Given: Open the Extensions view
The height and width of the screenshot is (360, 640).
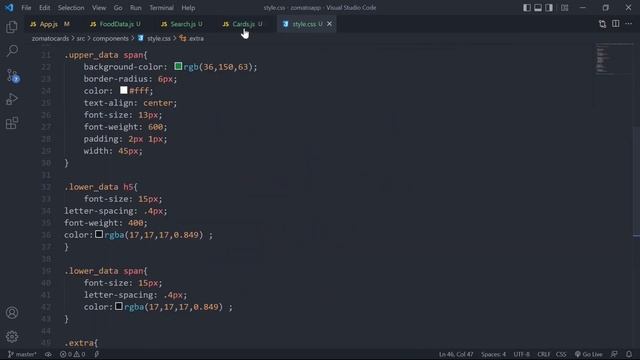Looking at the screenshot, I should coord(12,123).
